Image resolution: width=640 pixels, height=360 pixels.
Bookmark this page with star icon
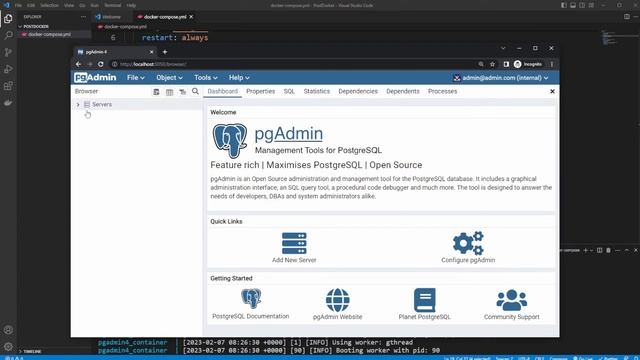pos(493,64)
